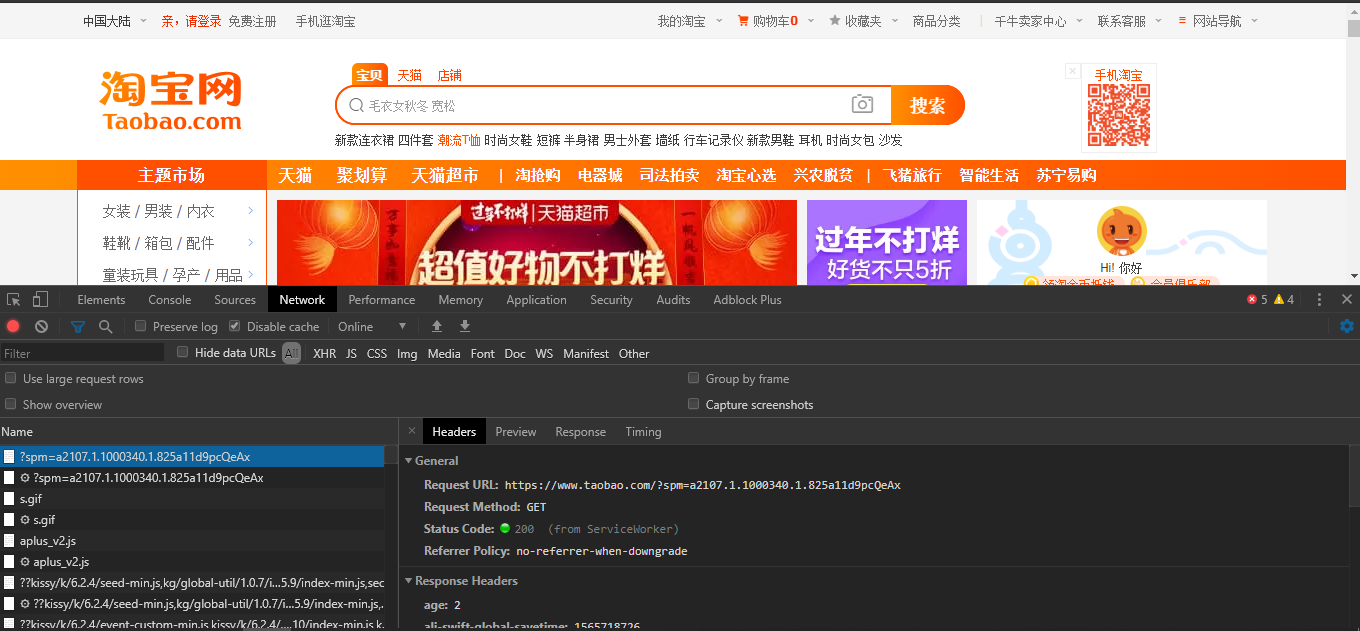
Task: Open the Timing tab of request
Action: [643, 431]
